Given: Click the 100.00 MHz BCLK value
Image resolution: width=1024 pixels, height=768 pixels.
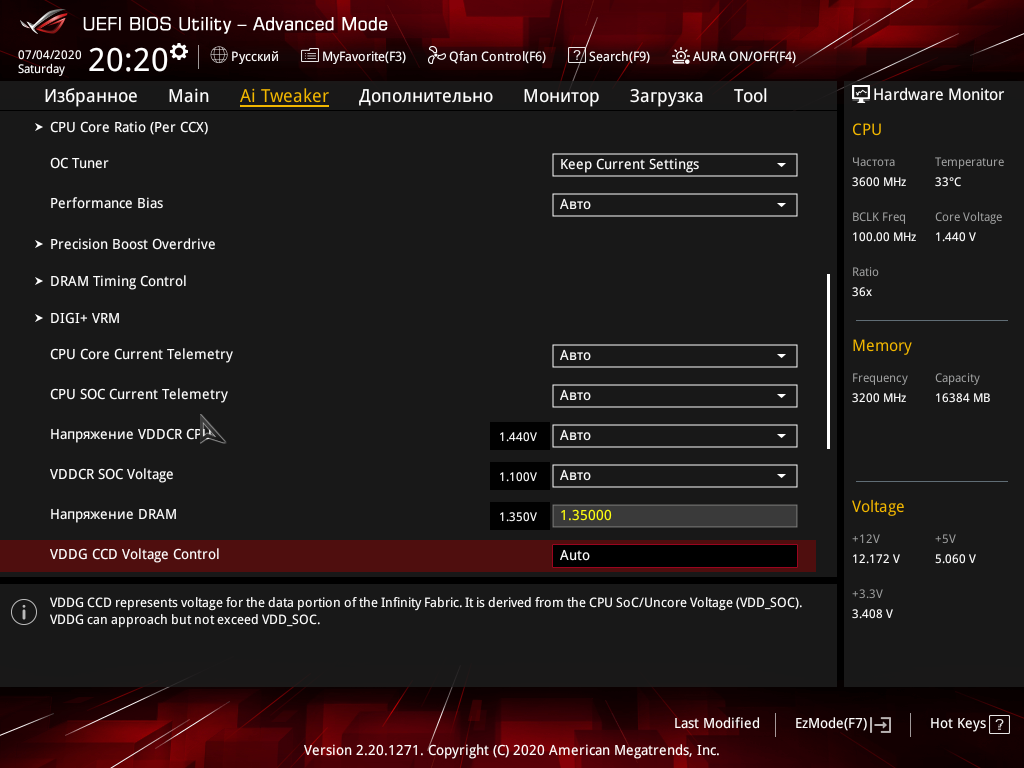Looking at the screenshot, I should point(884,237).
